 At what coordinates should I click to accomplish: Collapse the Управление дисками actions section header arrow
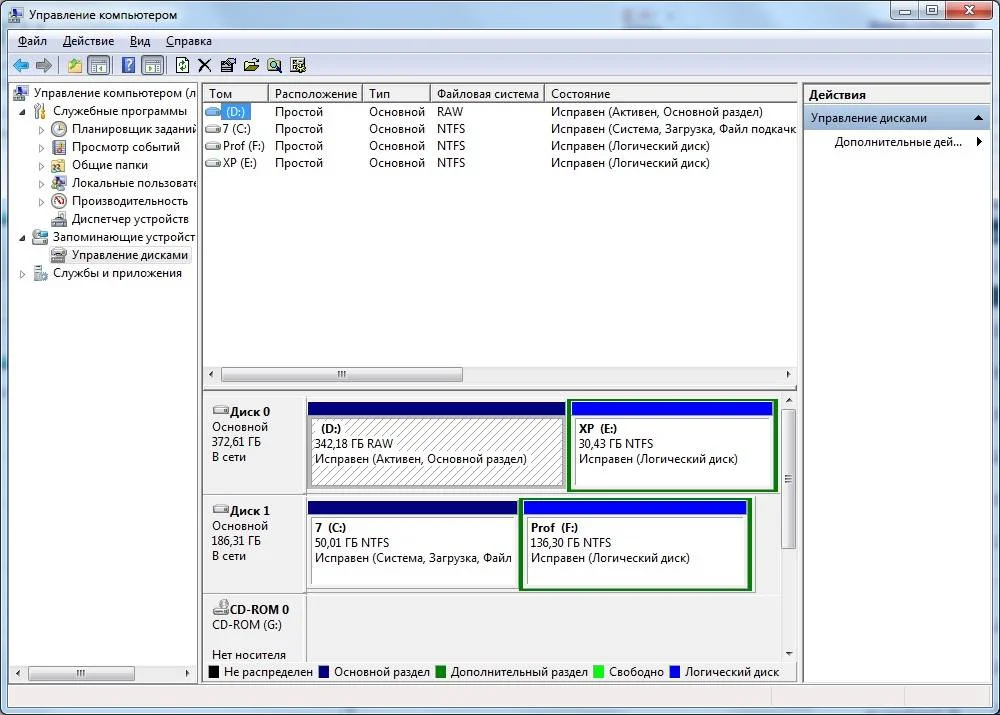980,118
